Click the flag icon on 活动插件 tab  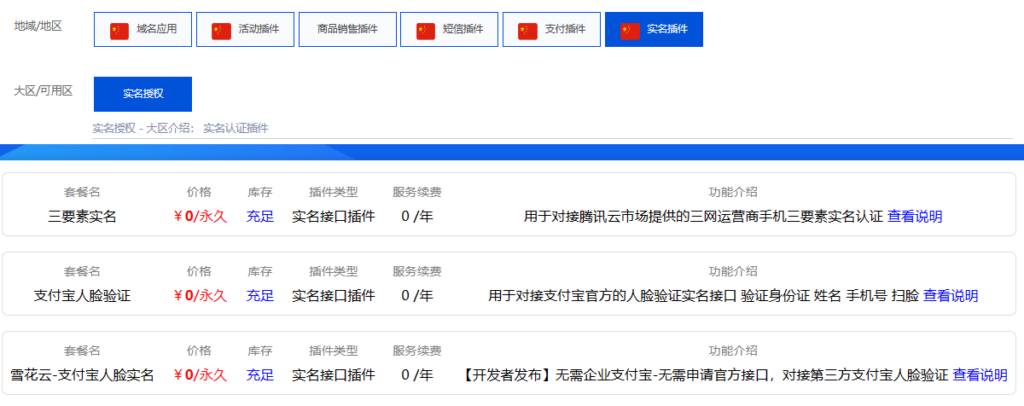point(221,30)
